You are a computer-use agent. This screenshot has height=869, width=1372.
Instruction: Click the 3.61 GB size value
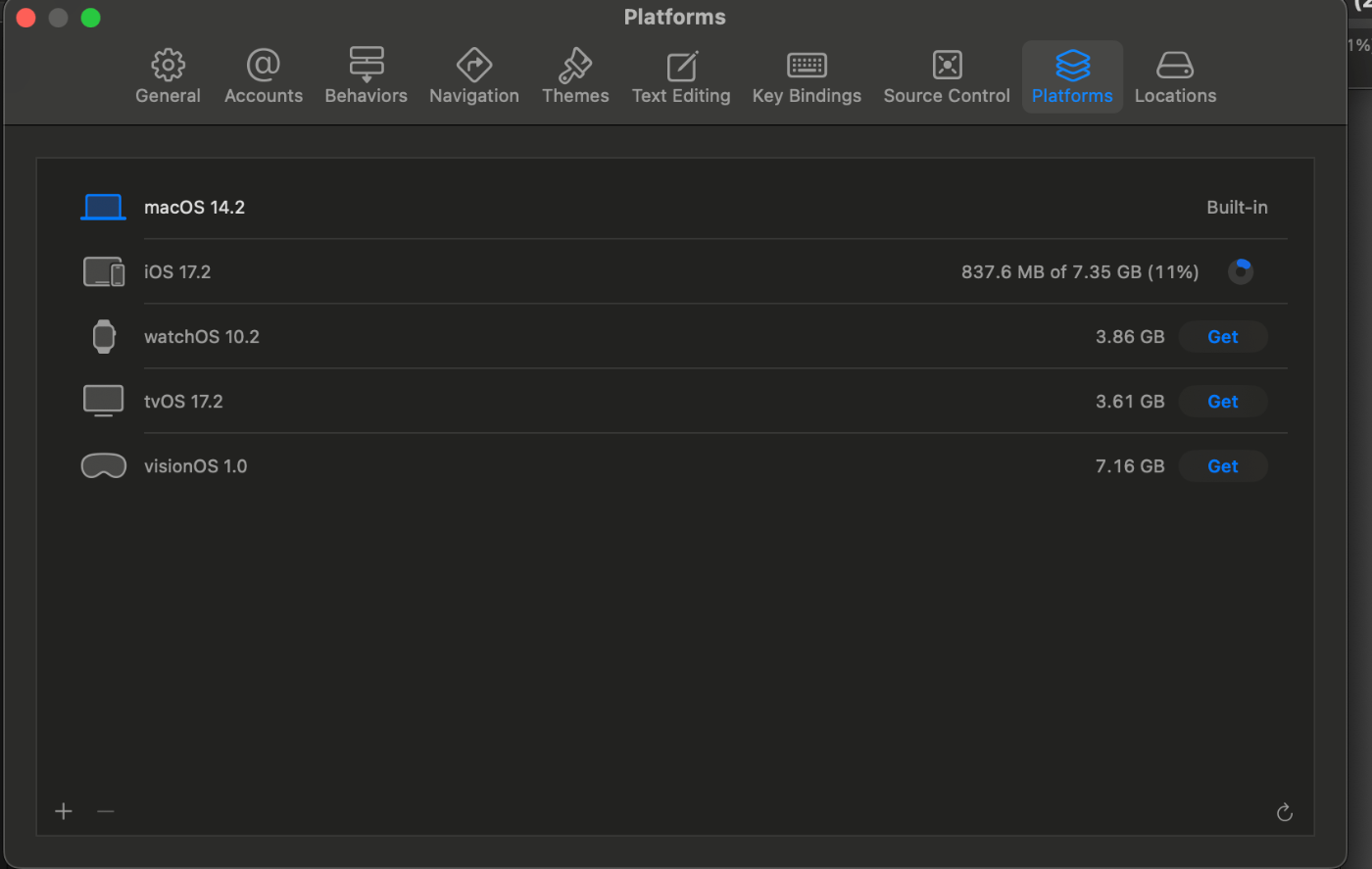point(1130,402)
